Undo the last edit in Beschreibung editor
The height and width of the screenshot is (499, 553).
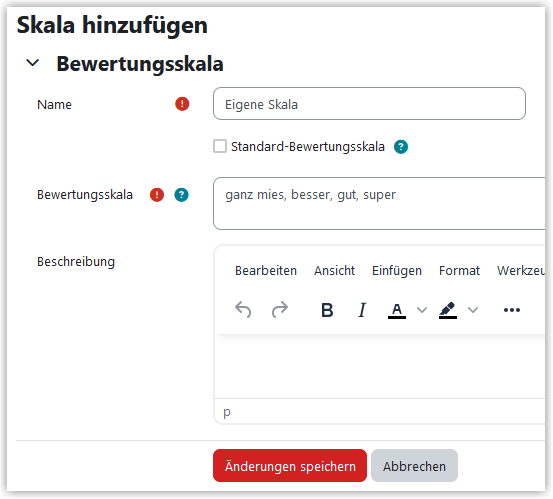coord(243,310)
